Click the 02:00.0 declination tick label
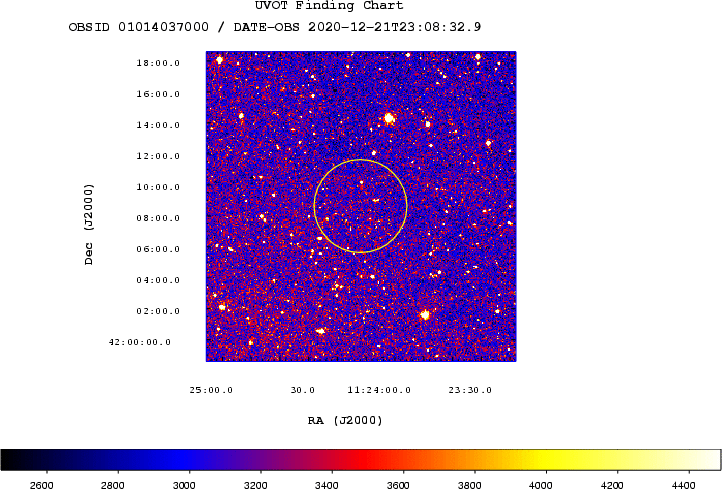The height and width of the screenshot is (489, 722). click(x=158, y=311)
